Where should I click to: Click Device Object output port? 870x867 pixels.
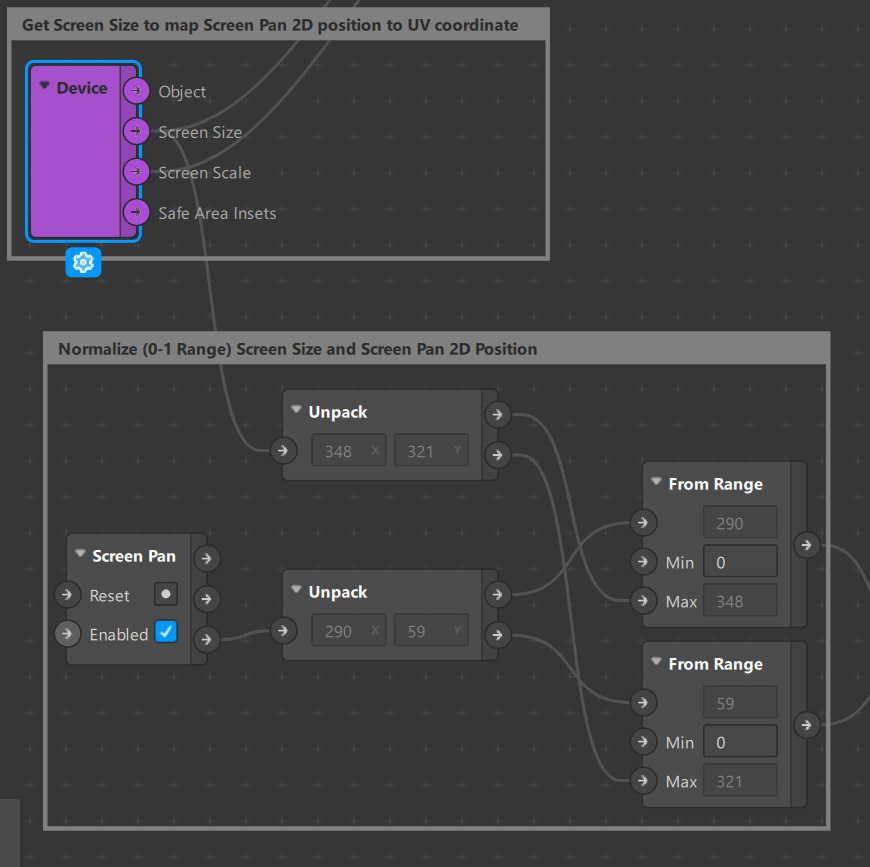[136, 91]
